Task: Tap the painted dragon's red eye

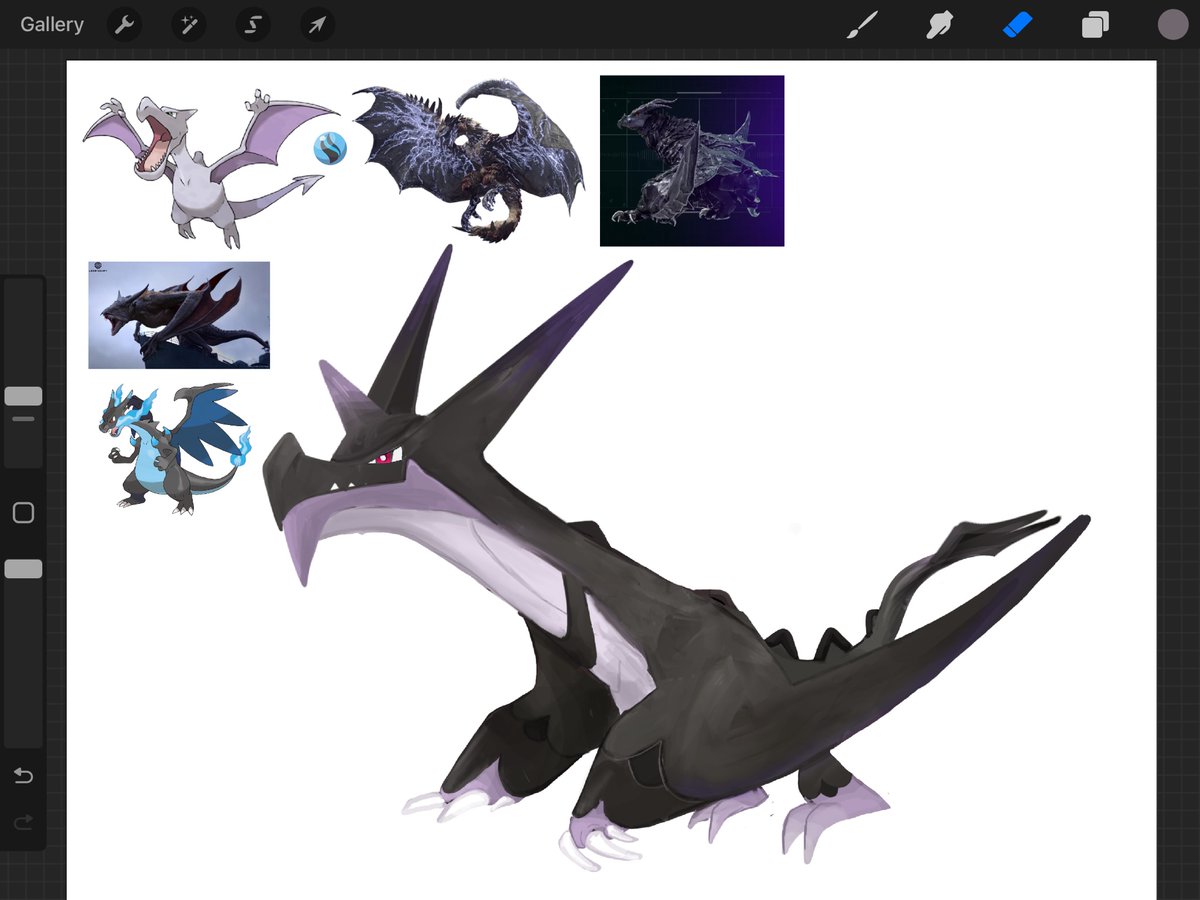Action: point(384,457)
